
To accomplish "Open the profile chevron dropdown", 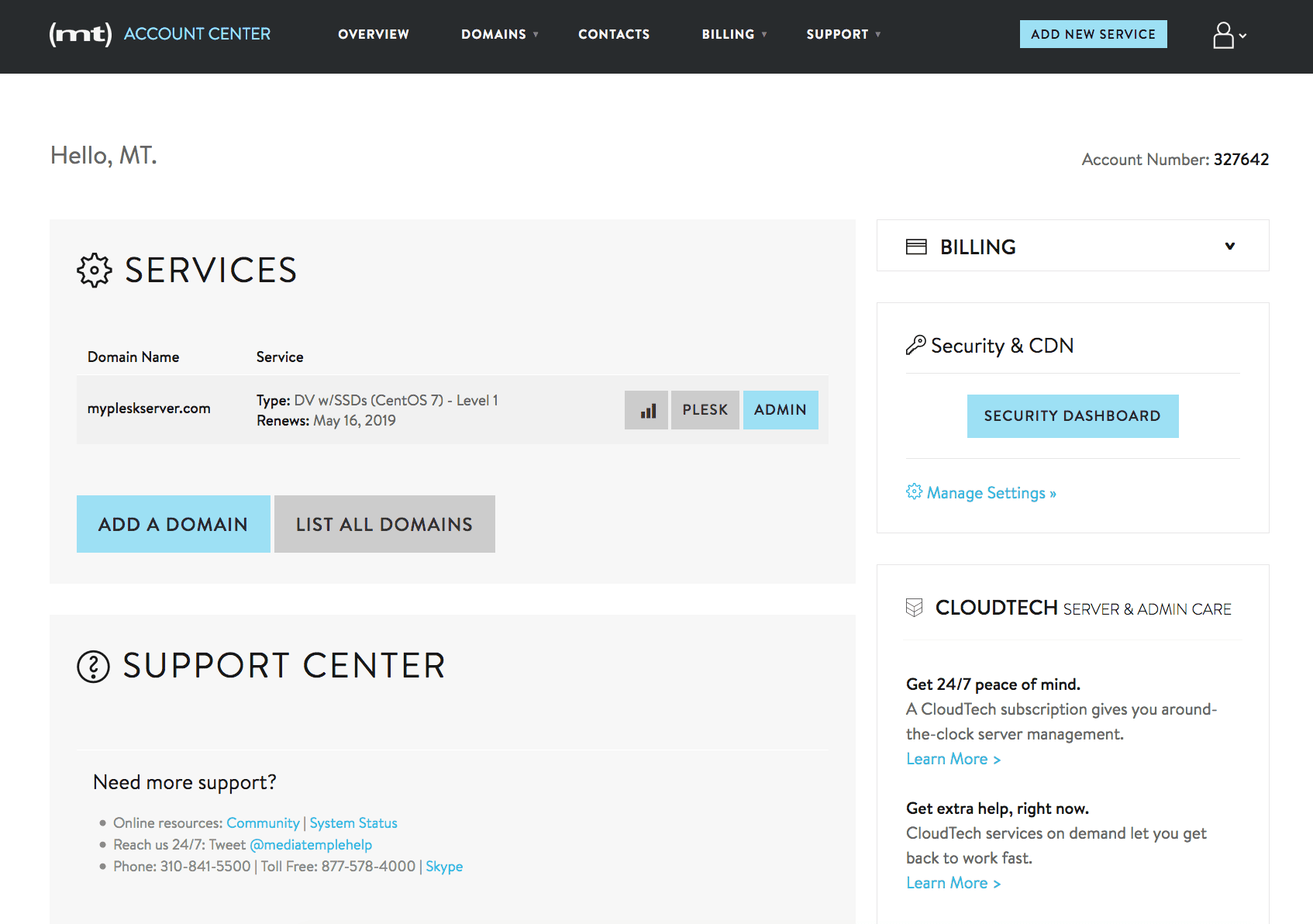I will tap(1243, 36).
